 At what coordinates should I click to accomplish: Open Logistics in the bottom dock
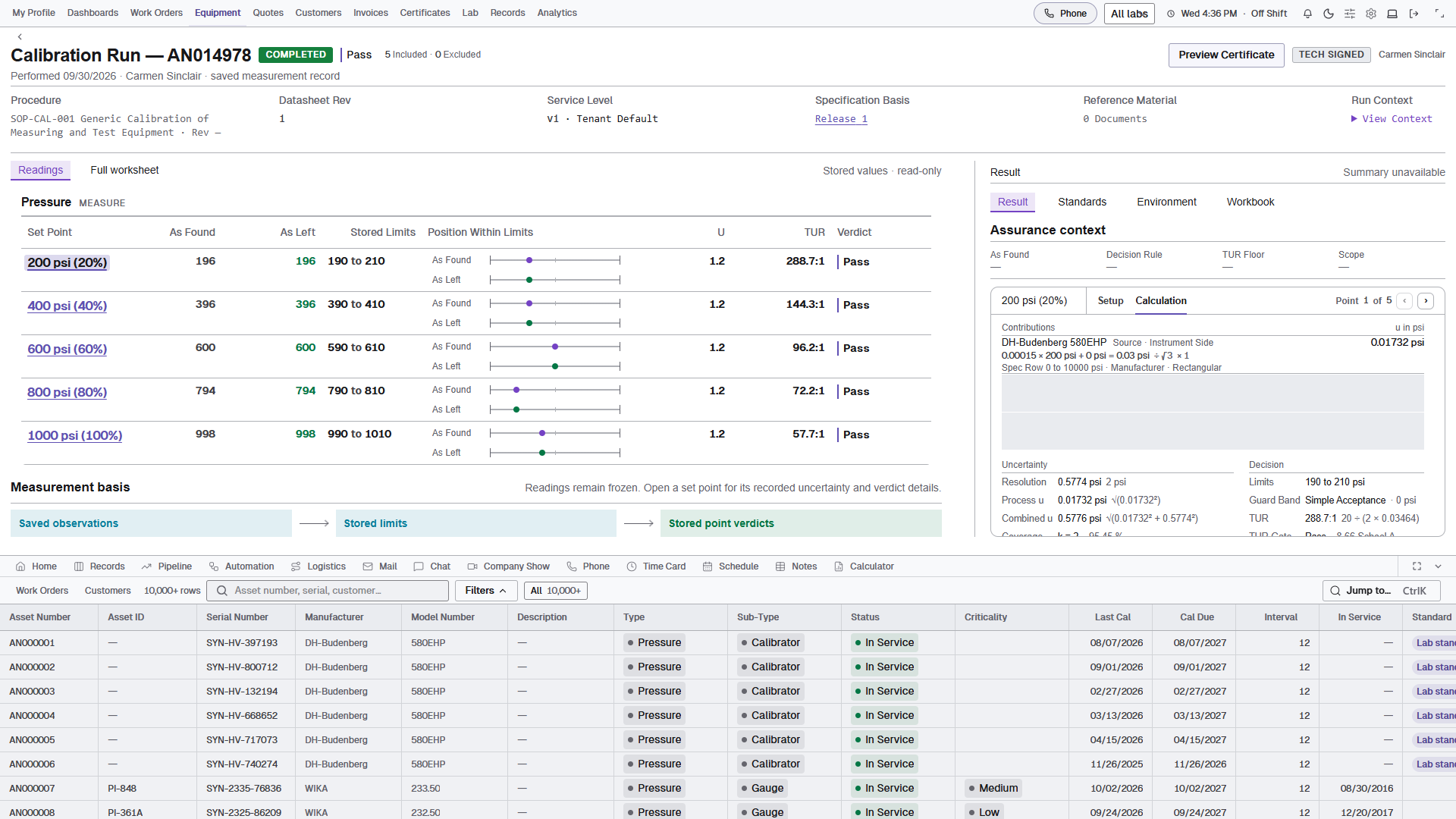click(318, 566)
